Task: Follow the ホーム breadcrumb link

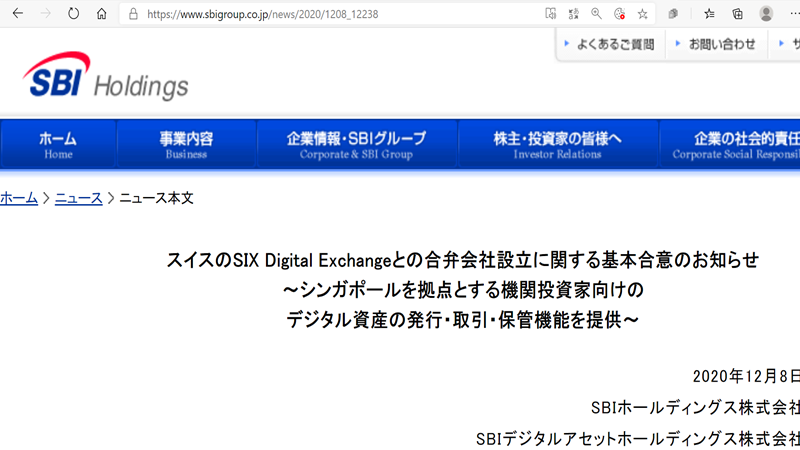Action: [x=19, y=198]
